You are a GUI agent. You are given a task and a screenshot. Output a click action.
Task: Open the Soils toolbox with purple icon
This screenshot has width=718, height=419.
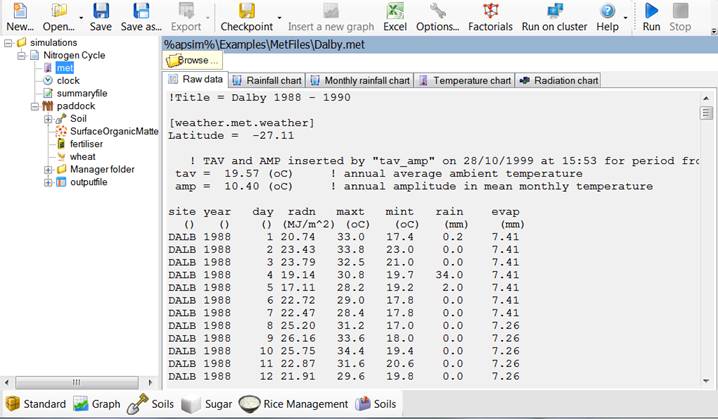(x=375, y=404)
